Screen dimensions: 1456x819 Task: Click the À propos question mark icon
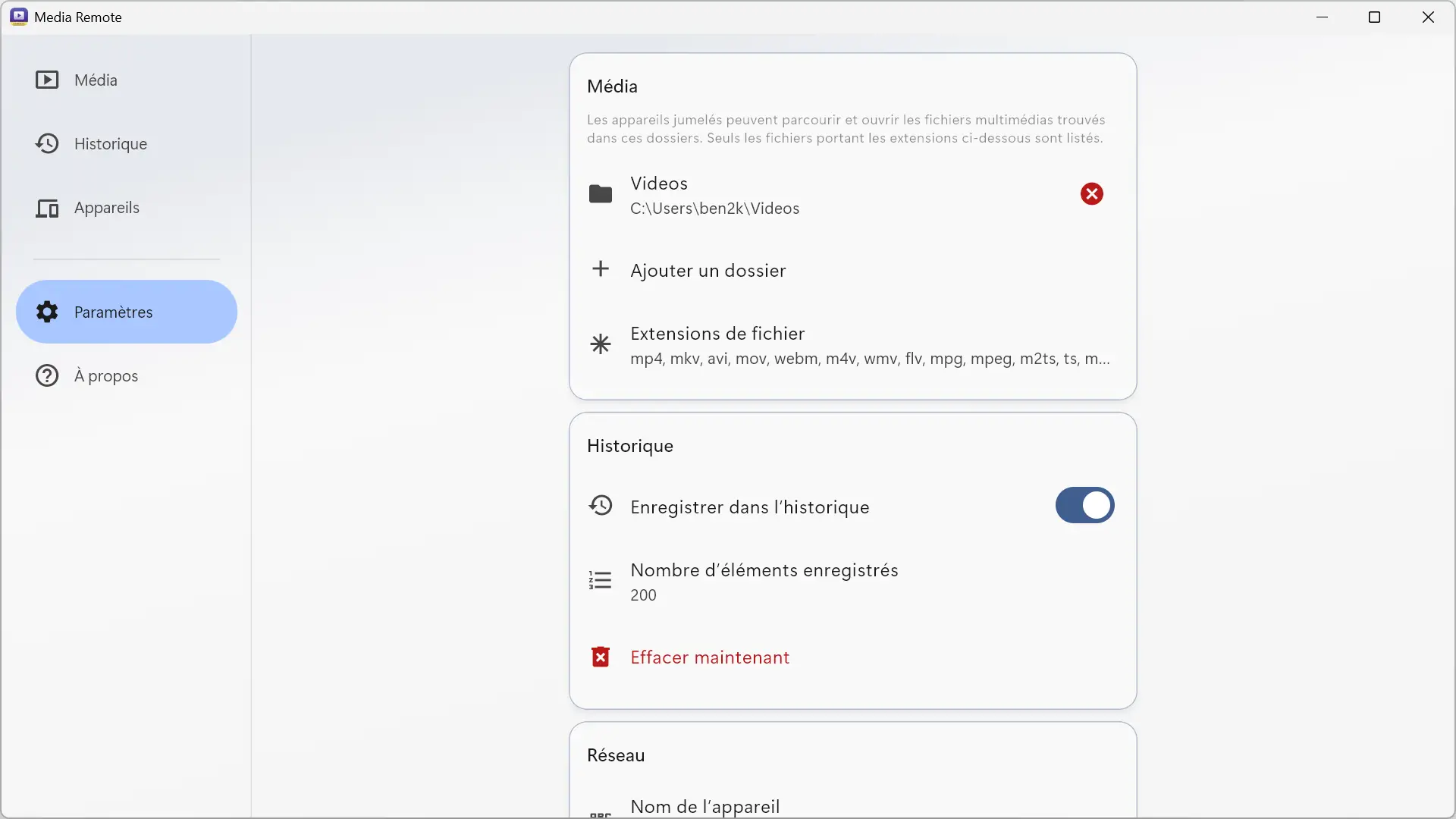tap(47, 375)
